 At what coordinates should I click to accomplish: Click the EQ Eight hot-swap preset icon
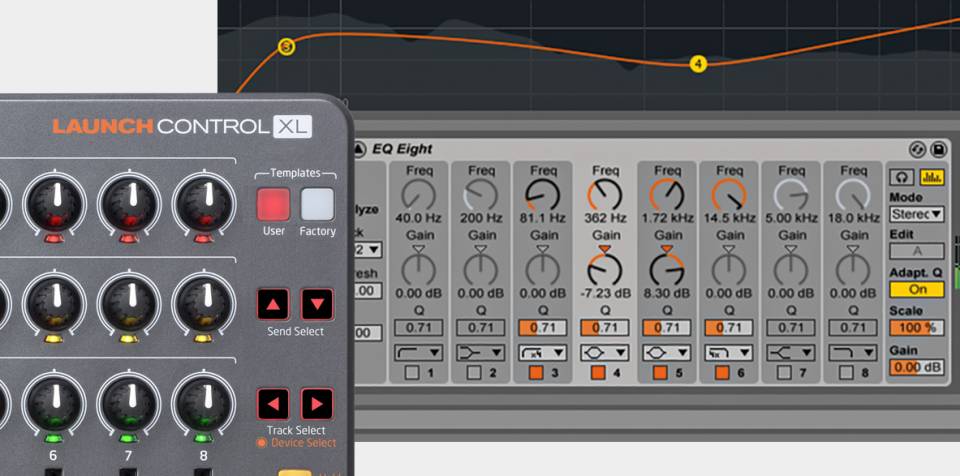click(917, 150)
